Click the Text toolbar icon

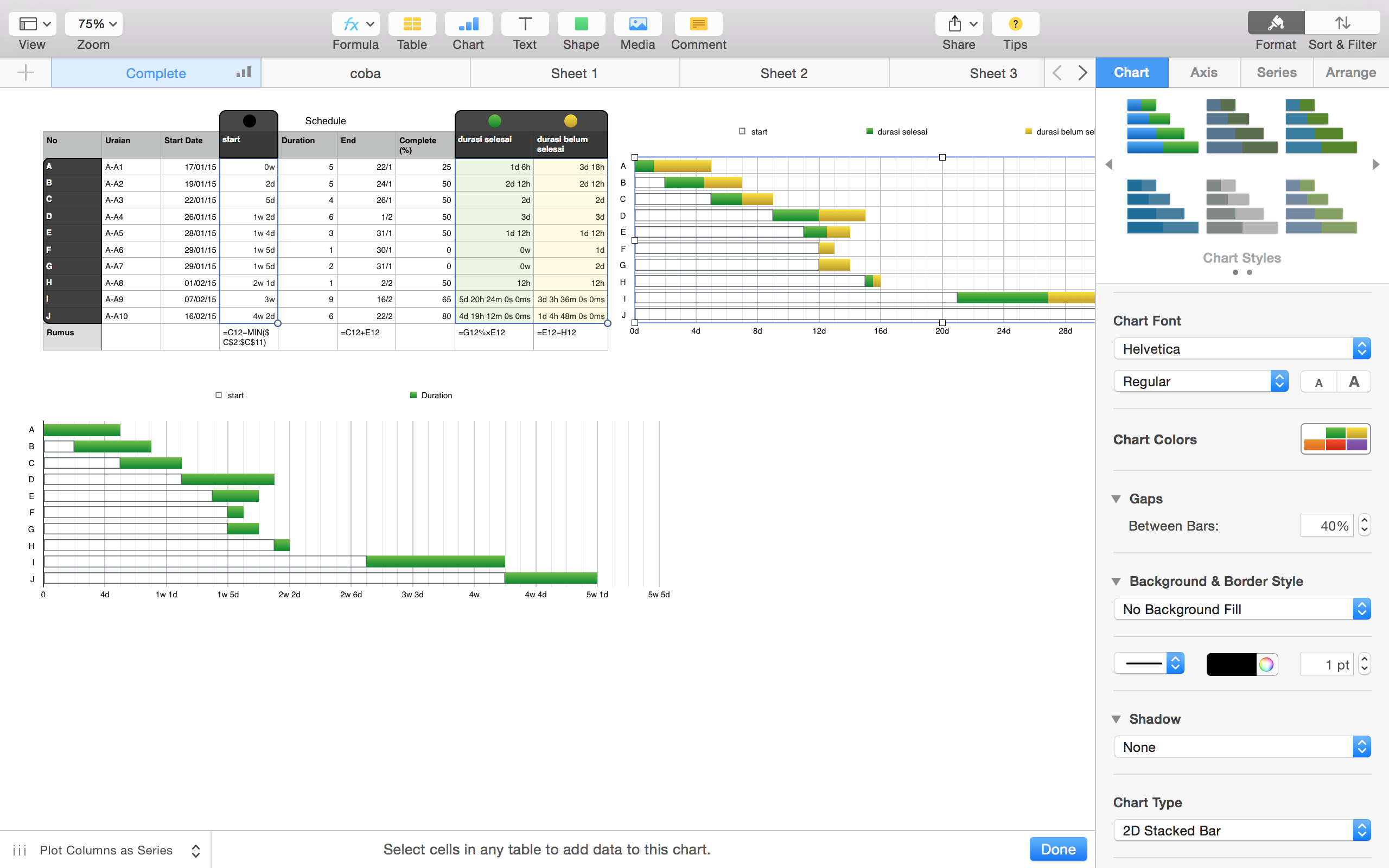click(524, 24)
